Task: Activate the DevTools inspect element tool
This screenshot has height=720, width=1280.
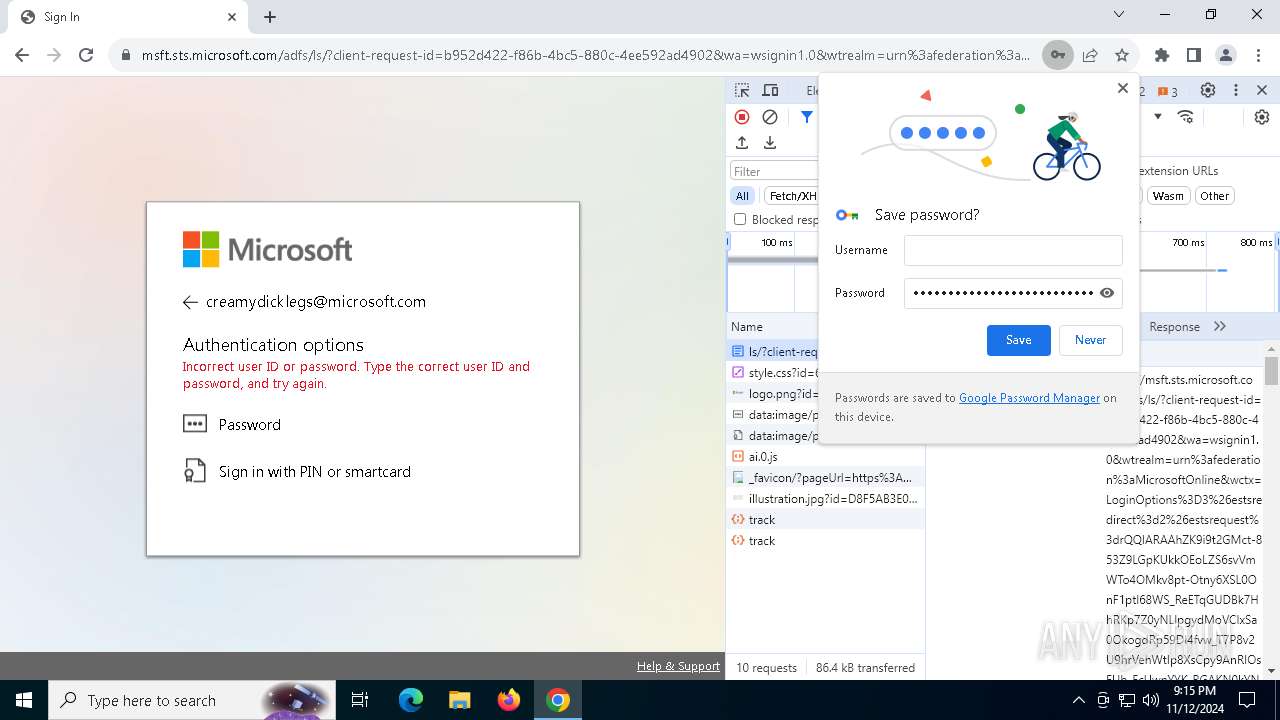Action: click(742, 90)
